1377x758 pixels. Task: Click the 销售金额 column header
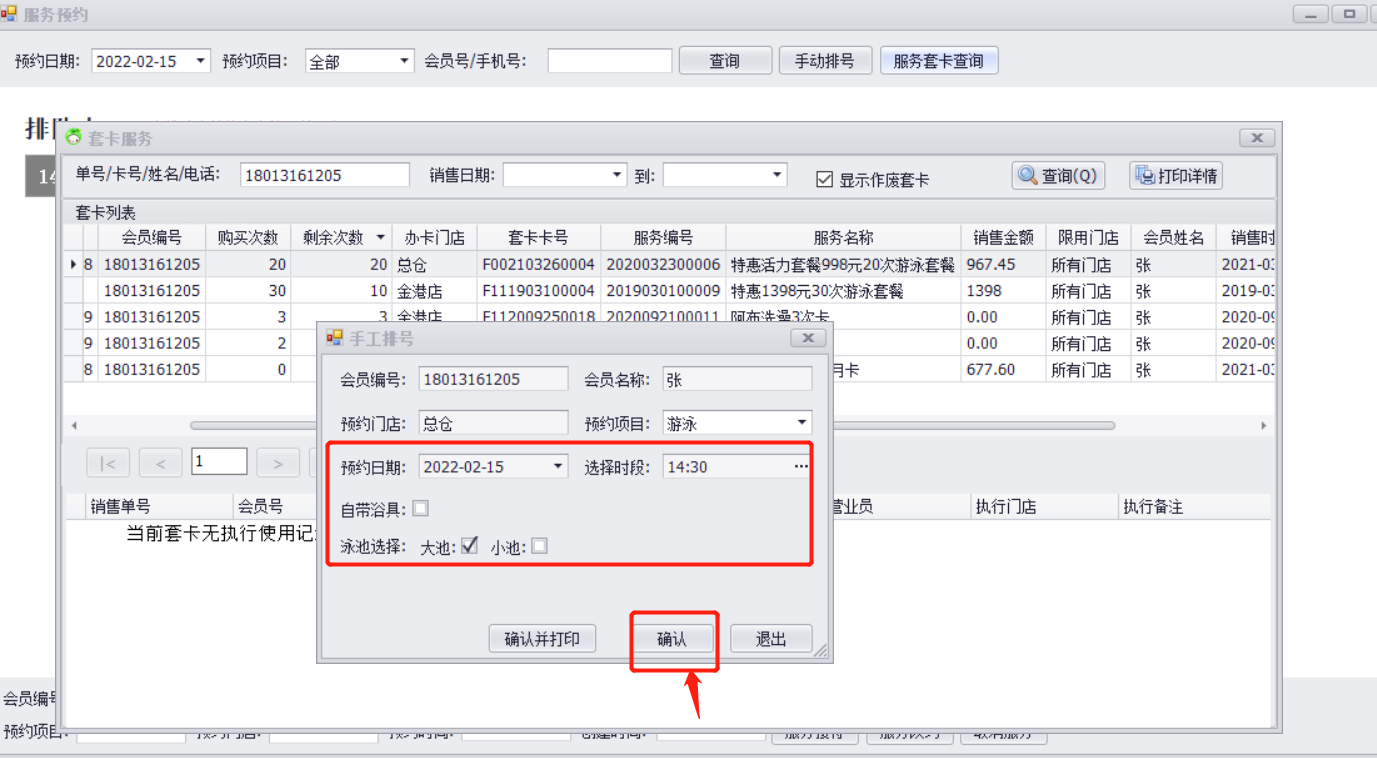(1004, 238)
